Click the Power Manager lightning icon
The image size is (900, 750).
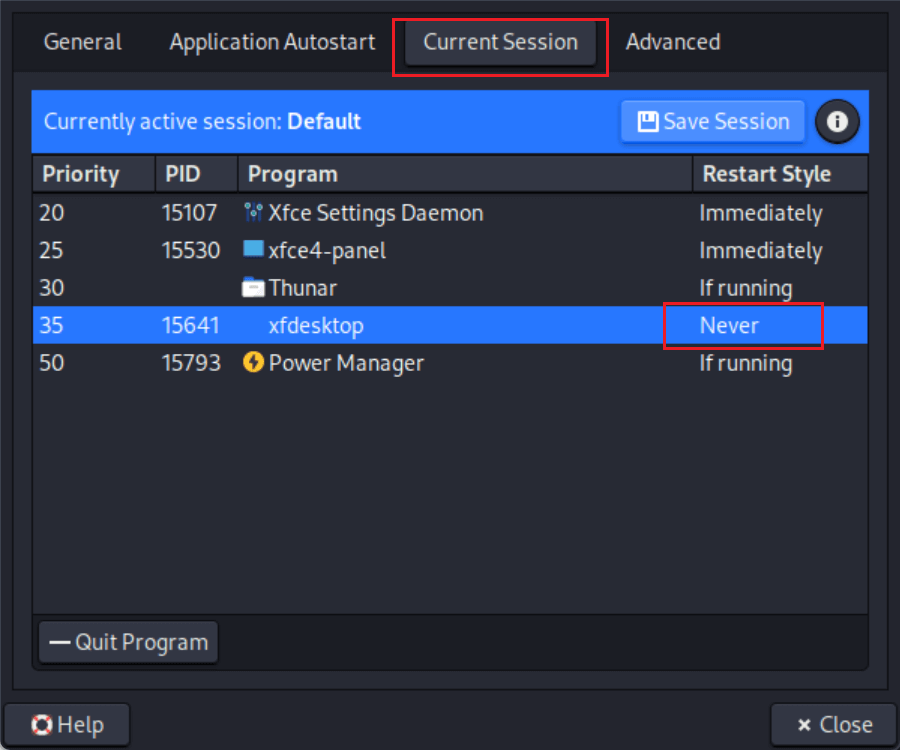coord(253,363)
